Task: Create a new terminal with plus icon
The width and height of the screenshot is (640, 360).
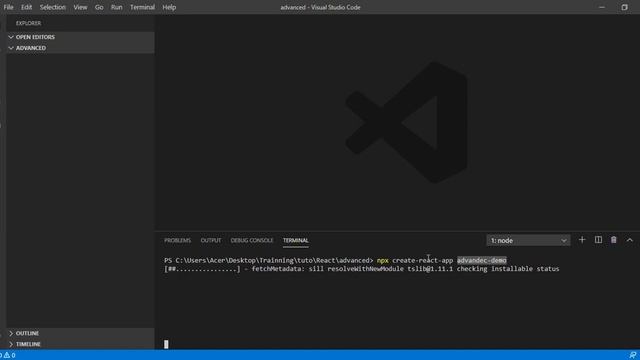Action: coord(582,240)
